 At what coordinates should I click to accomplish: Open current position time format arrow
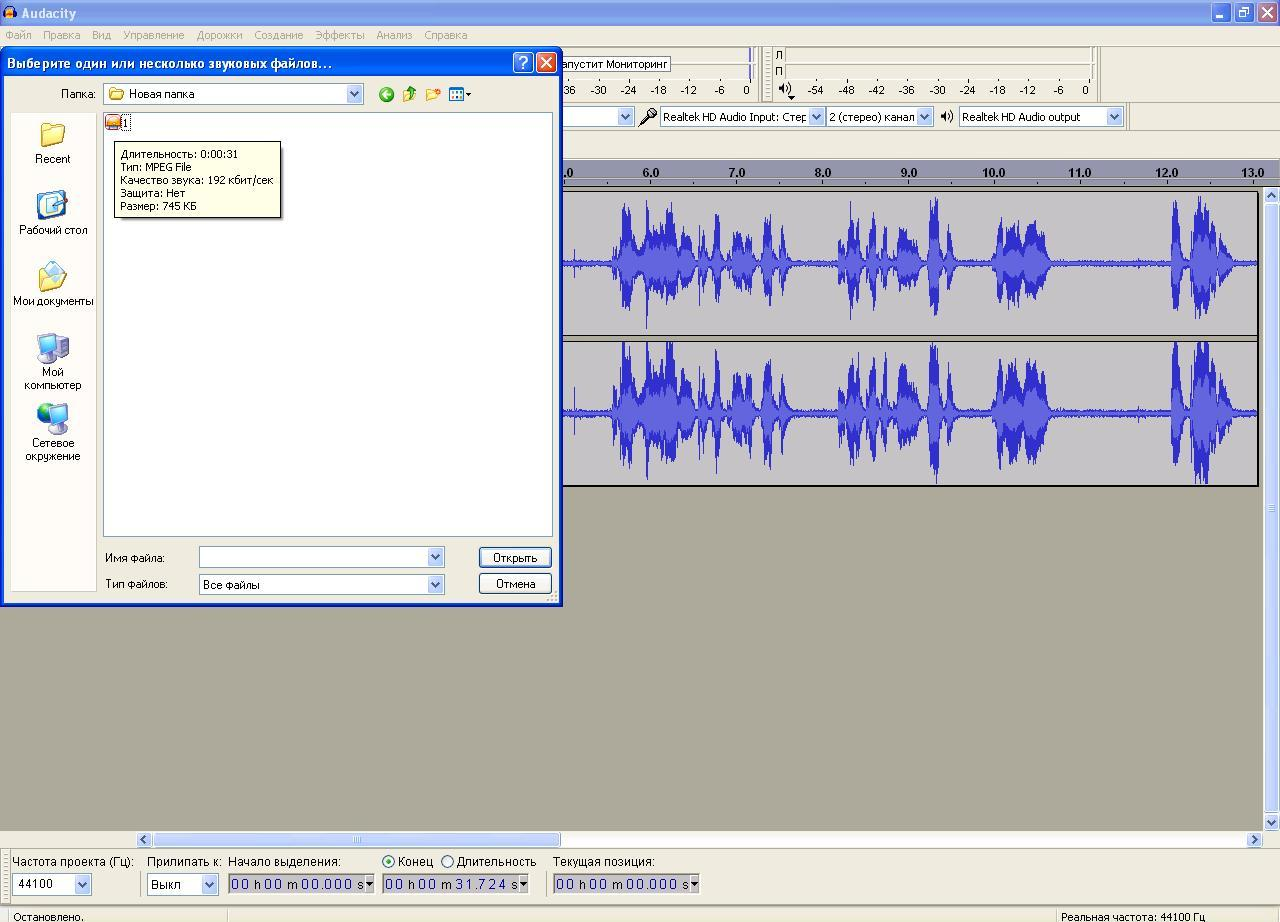point(694,884)
